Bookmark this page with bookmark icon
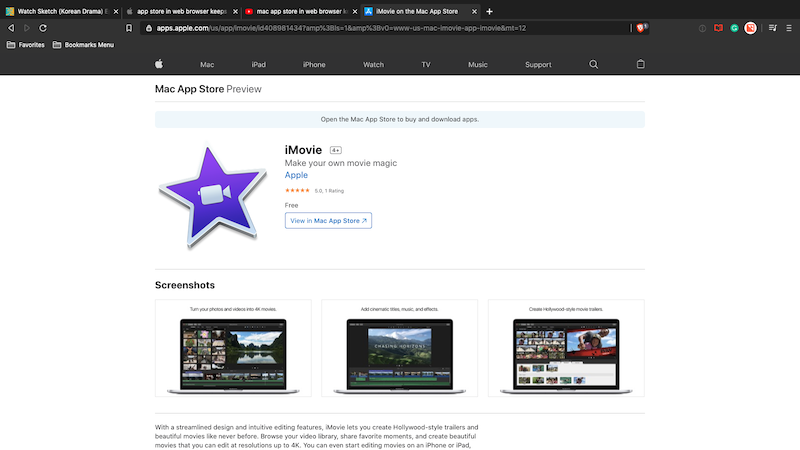This screenshot has width=800, height=450. click(x=129, y=28)
